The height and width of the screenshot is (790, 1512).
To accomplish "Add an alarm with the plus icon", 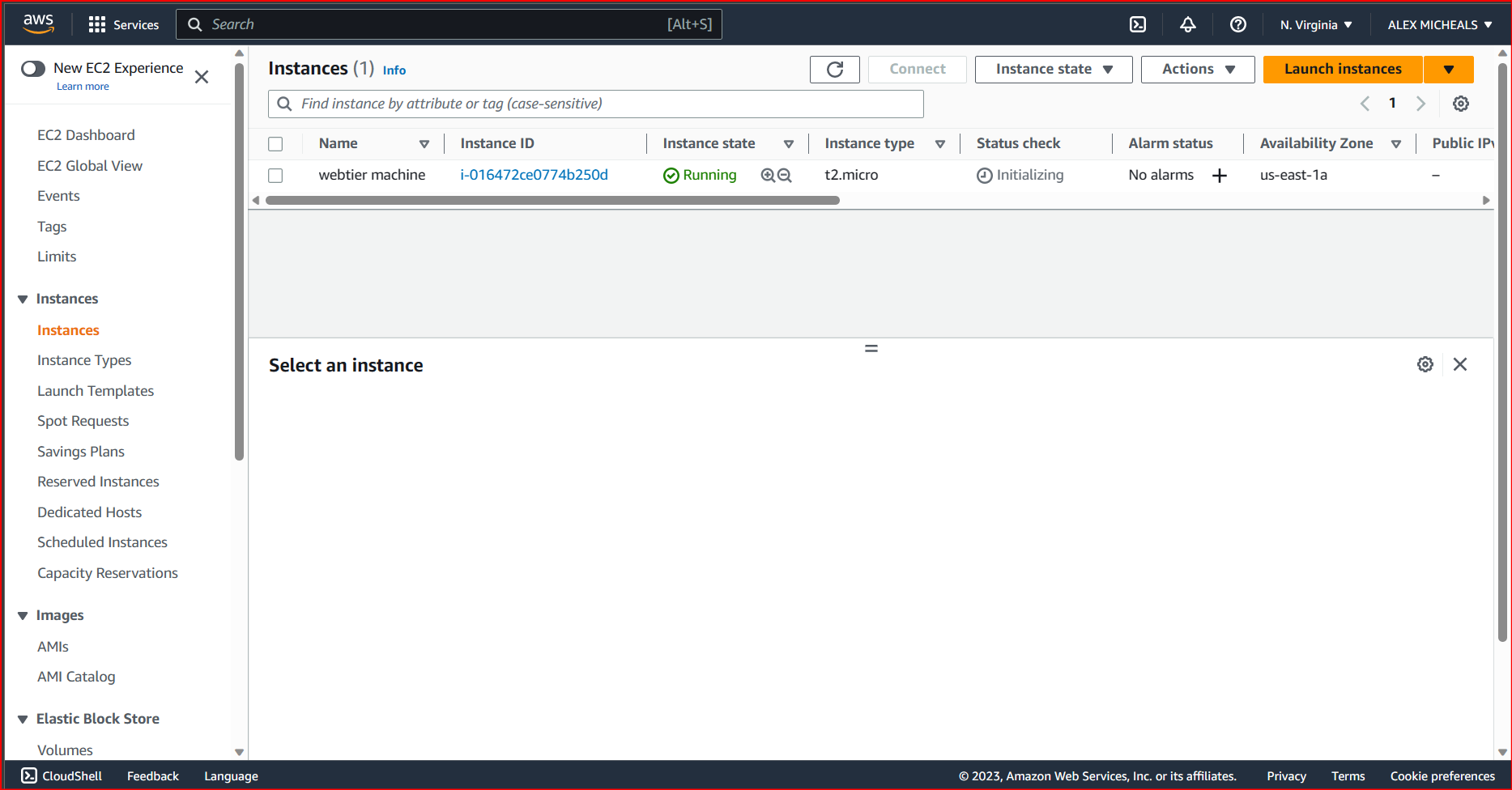I will [x=1220, y=175].
